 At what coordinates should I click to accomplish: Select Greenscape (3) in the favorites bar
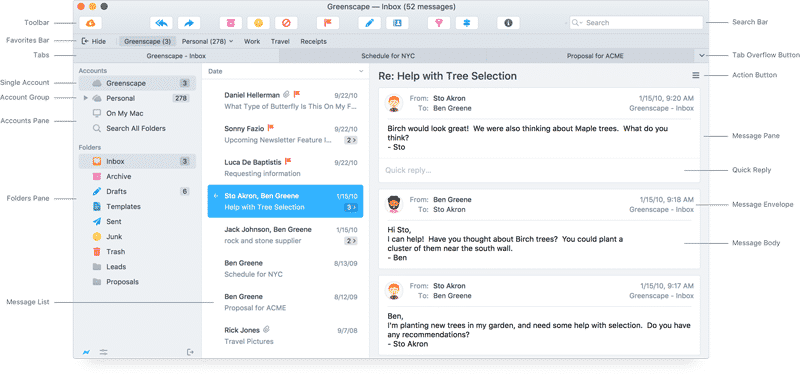point(147,41)
